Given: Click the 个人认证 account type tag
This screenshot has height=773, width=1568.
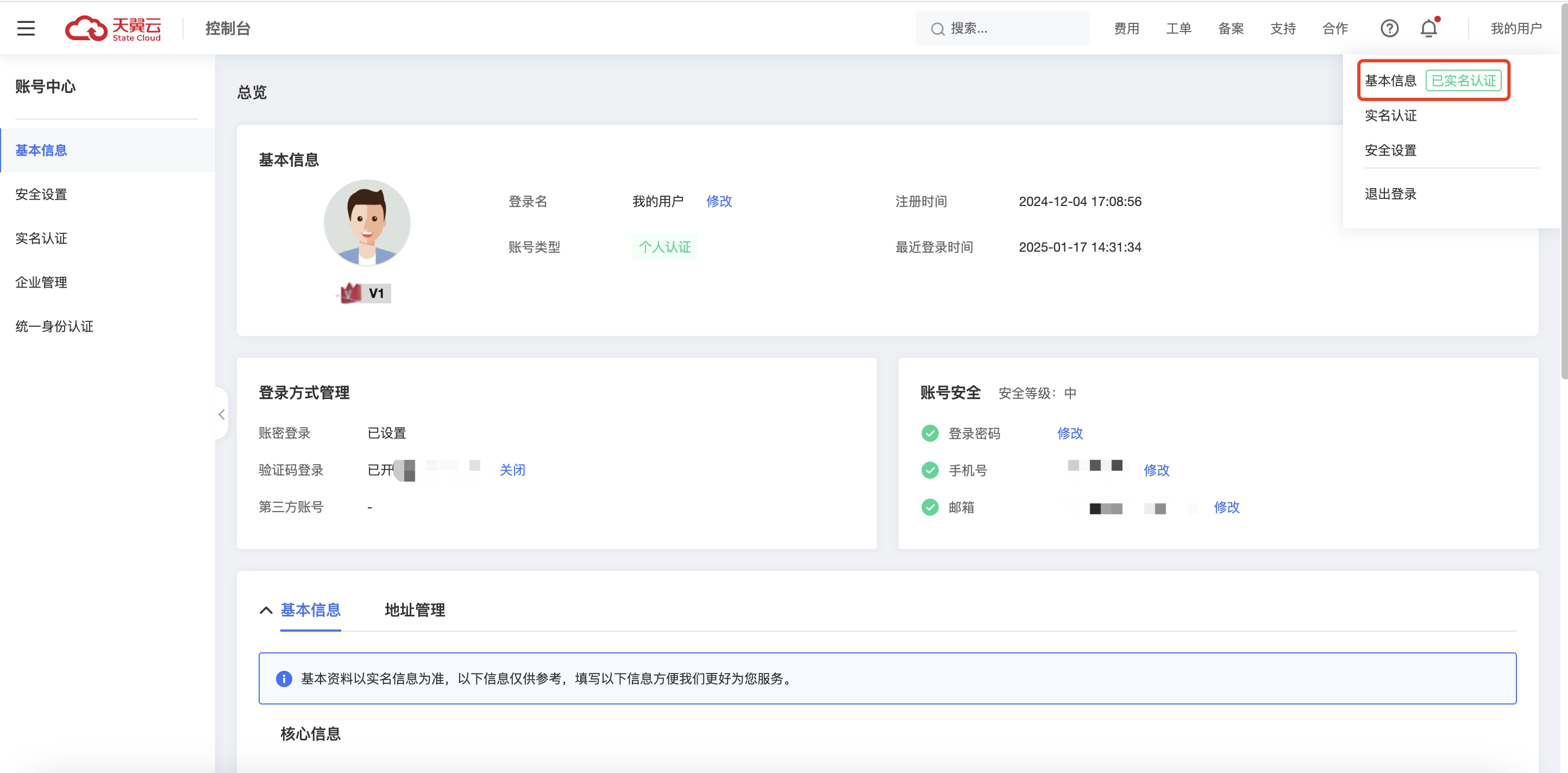Looking at the screenshot, I should click(x=664, y=247).
